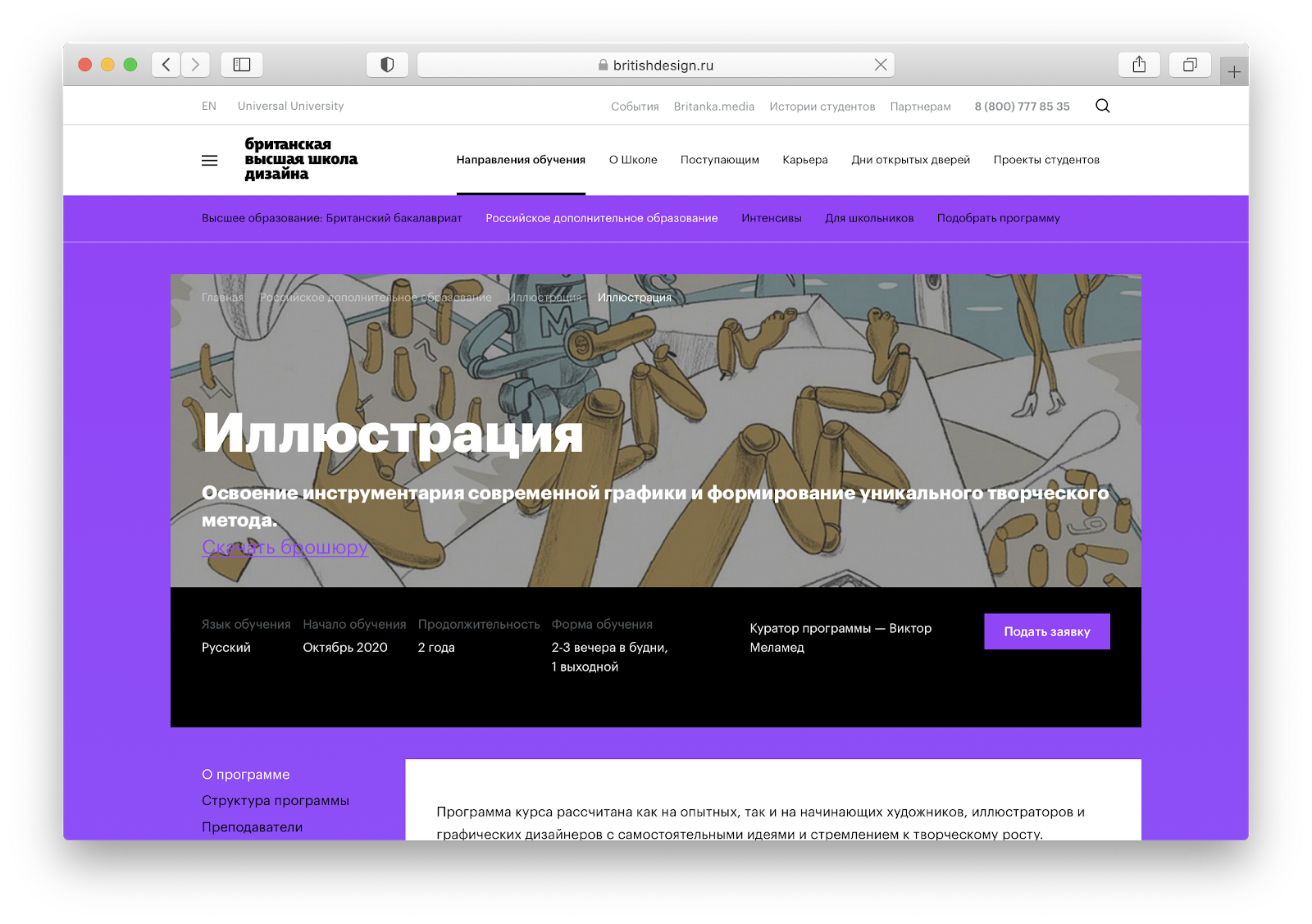
Task: Click the Safari forward arrow button
Action: [195, 65]
